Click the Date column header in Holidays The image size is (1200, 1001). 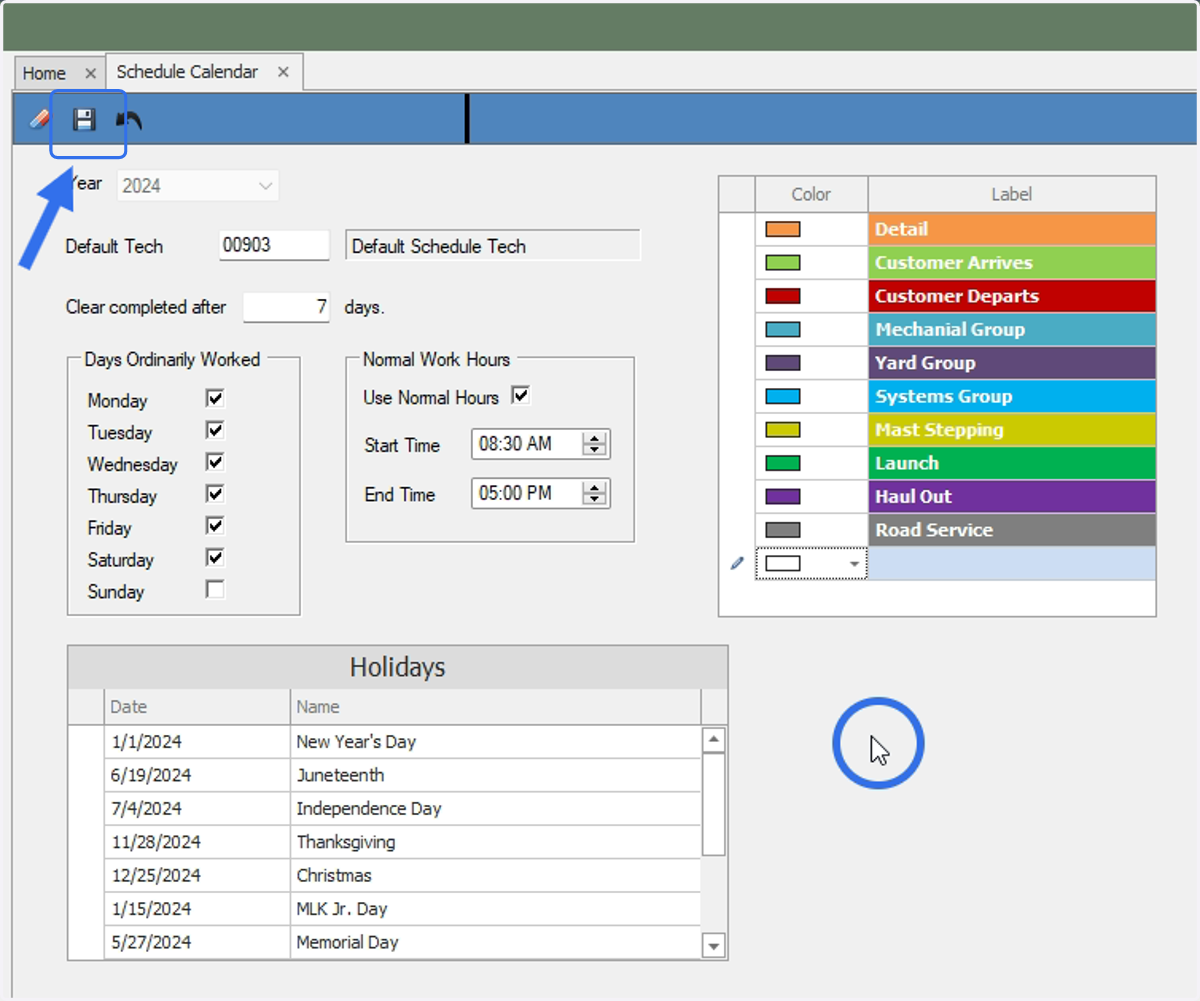point(197,706)
